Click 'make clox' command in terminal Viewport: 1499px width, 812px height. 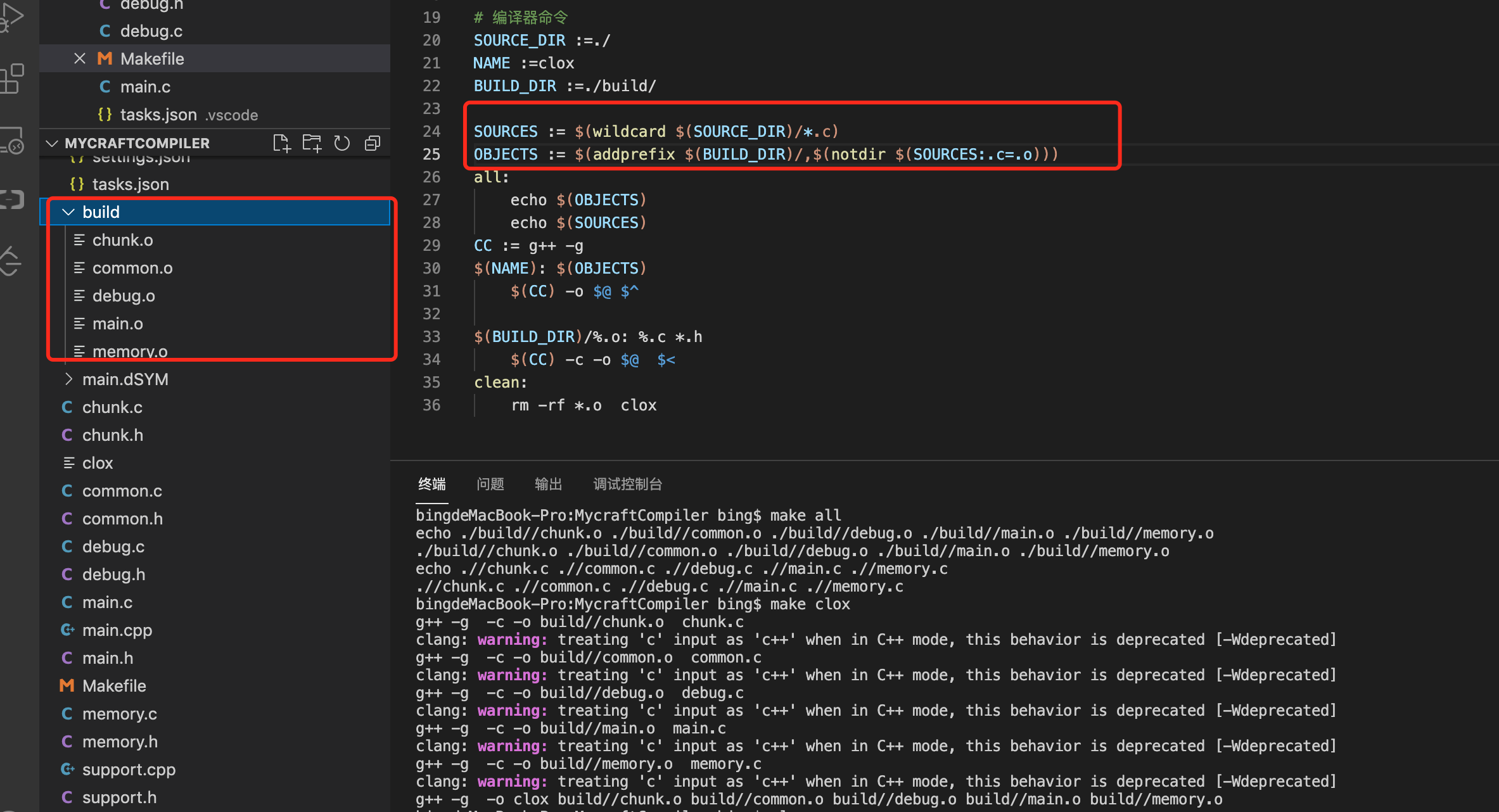tap(810, 604)
